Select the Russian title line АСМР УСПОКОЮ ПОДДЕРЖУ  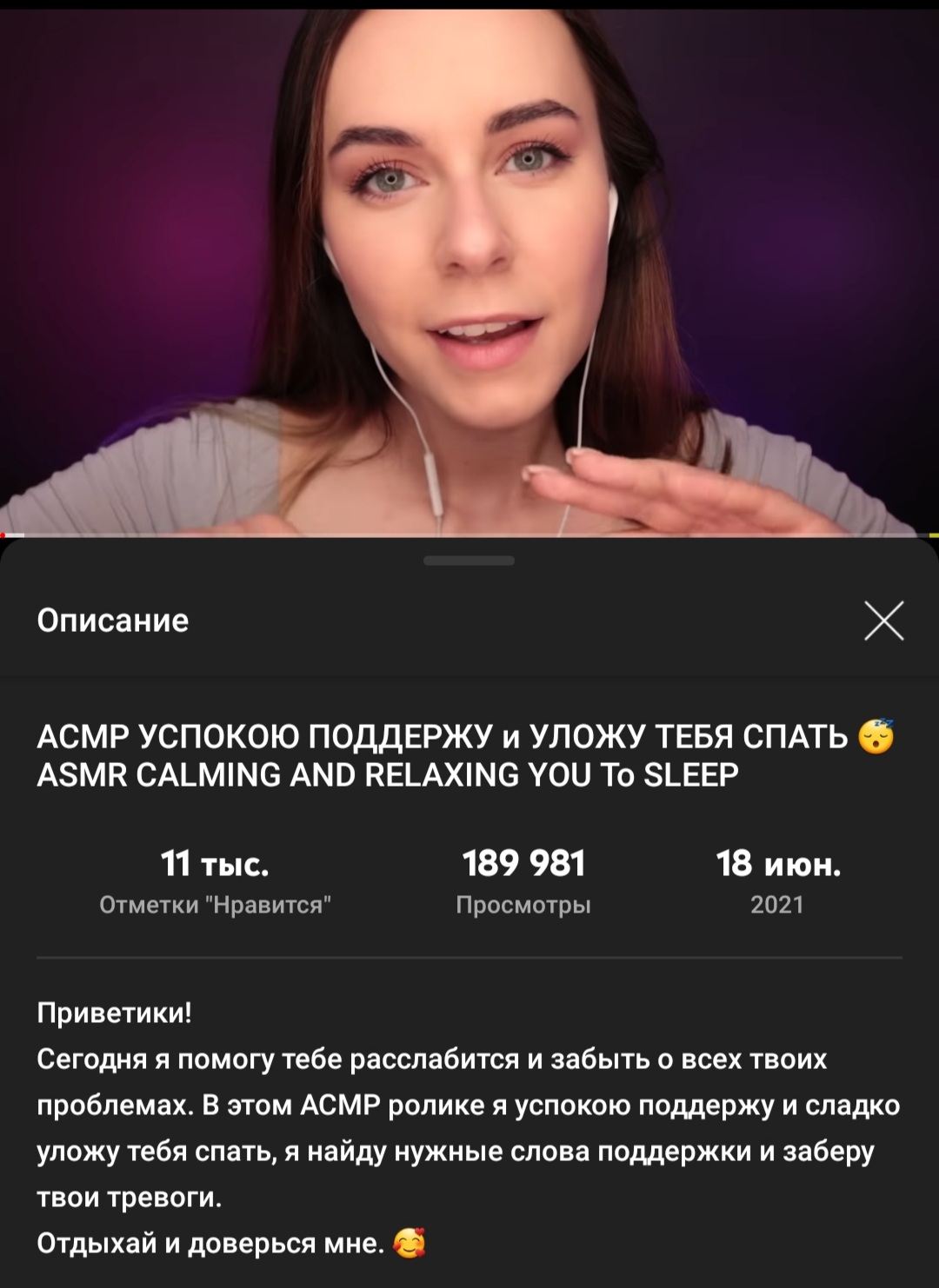(x=443, y=737)
